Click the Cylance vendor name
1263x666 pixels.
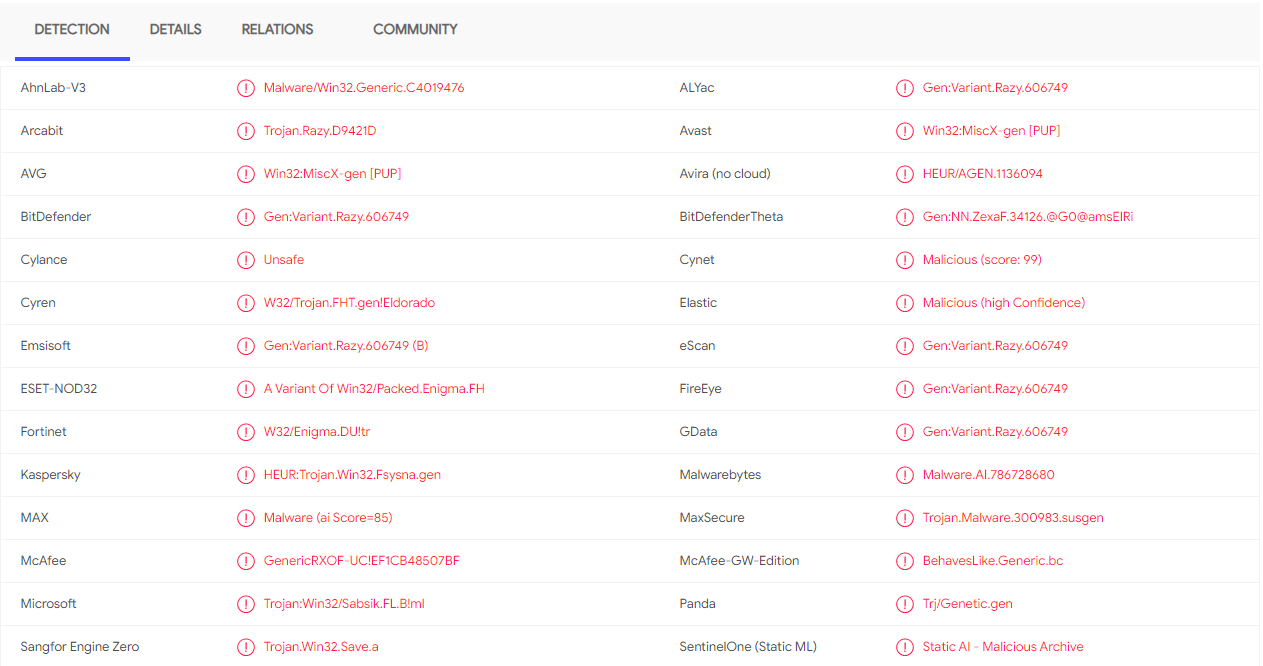pos(44,260)
